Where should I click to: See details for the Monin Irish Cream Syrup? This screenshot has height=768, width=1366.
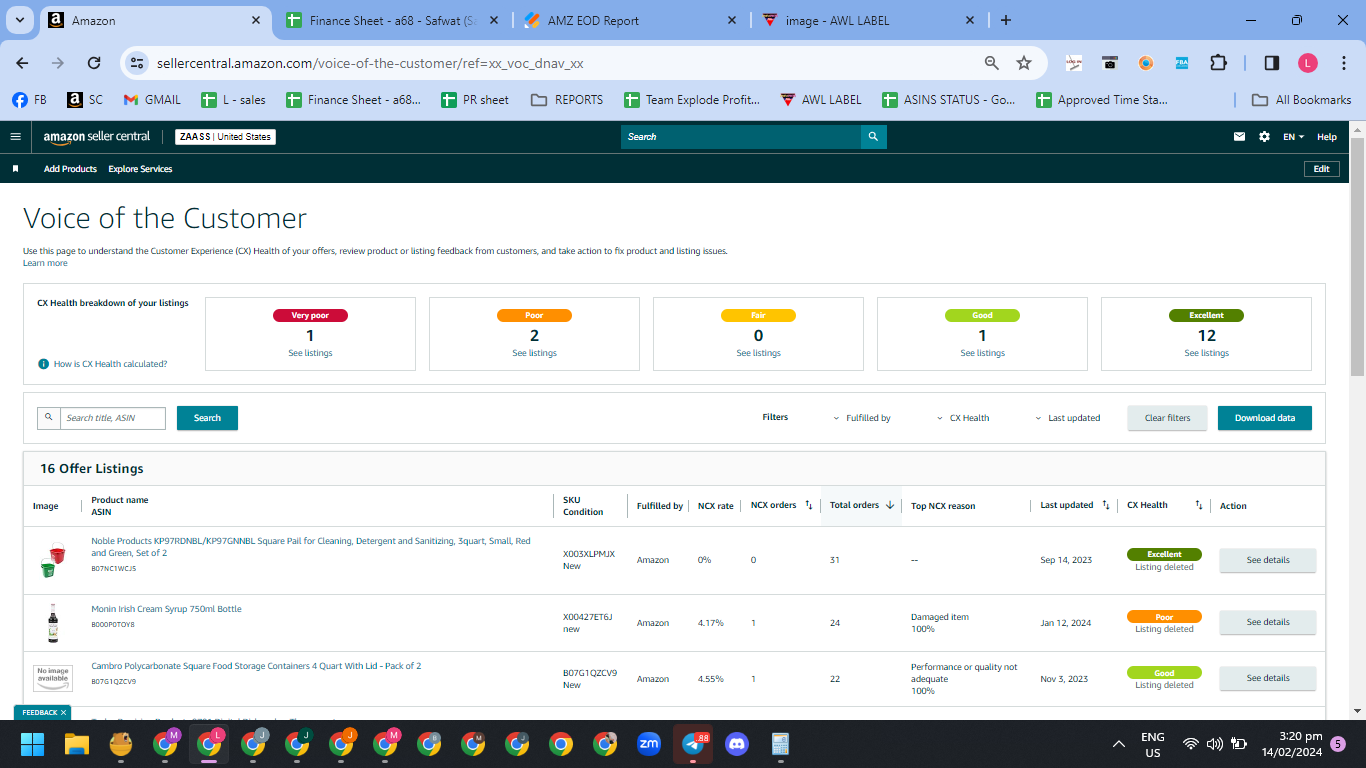(x=1267, y=622)
